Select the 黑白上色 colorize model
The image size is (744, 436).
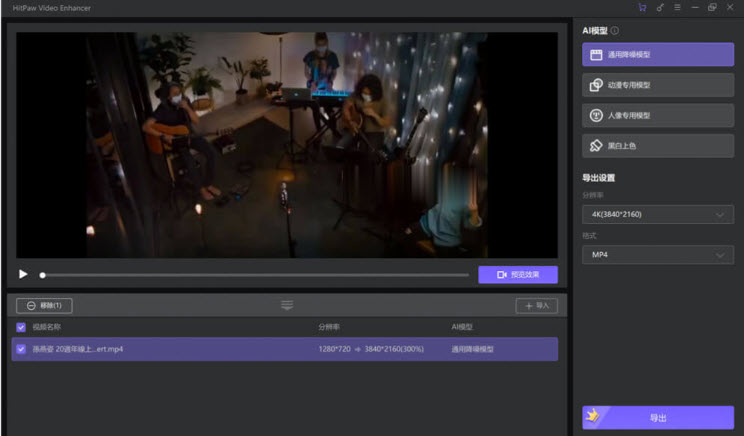[658, 146]
